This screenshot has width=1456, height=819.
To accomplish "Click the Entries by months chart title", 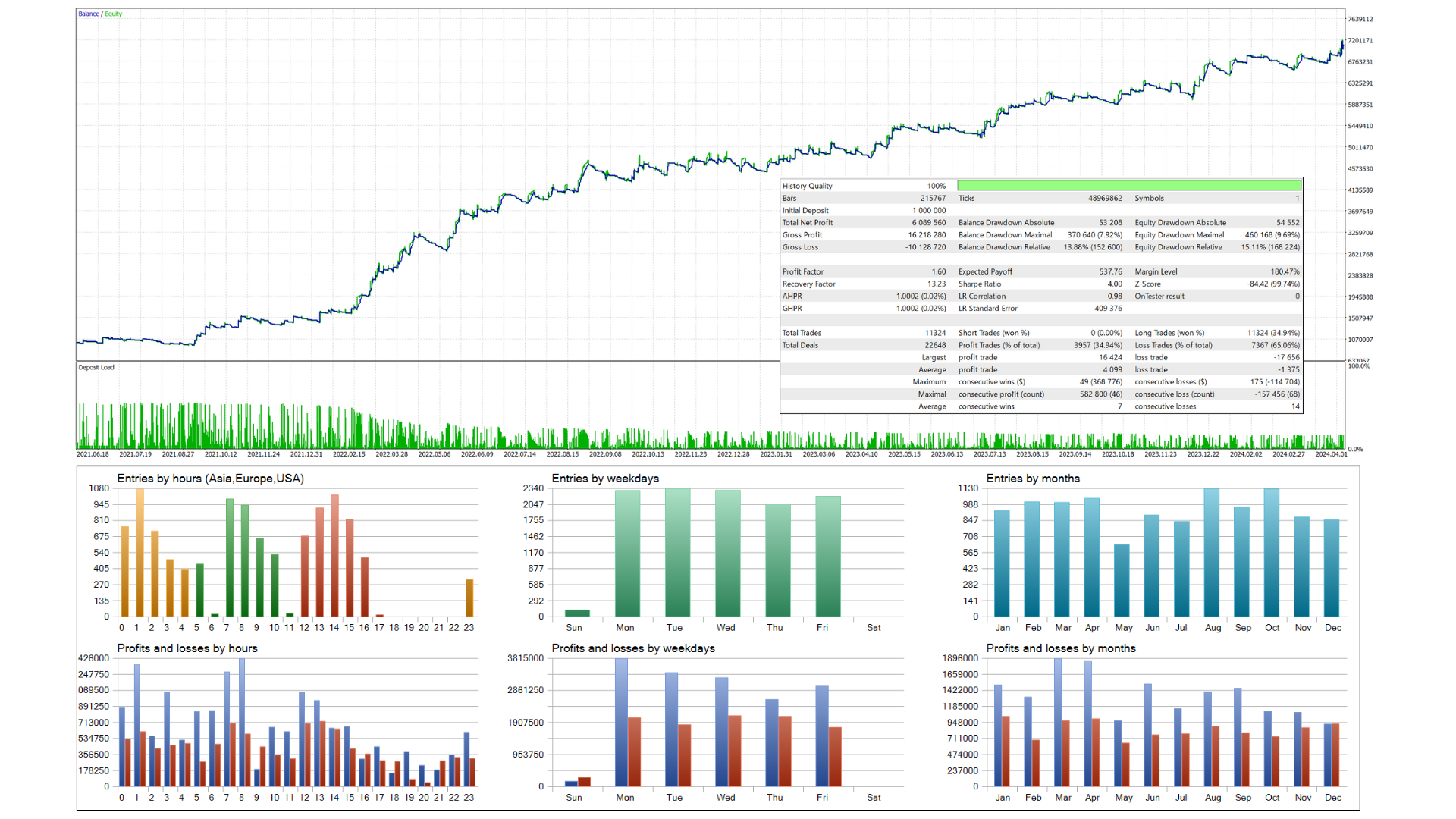I will [x=1032, y=479].
